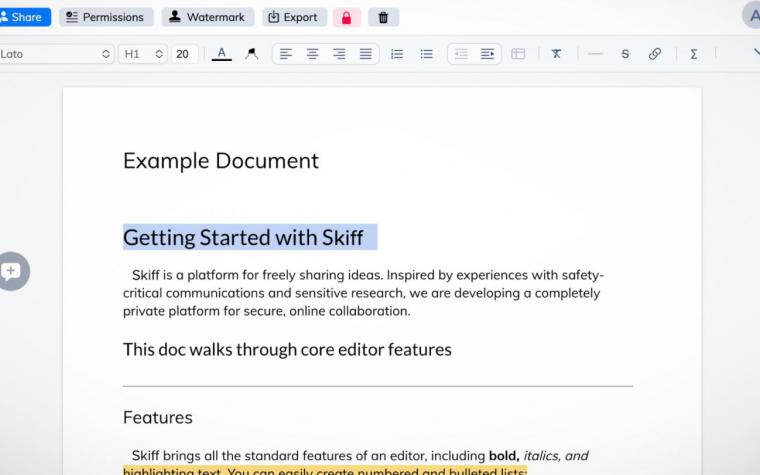Open the comment bubble on the left edge

(x=12, y=271)
